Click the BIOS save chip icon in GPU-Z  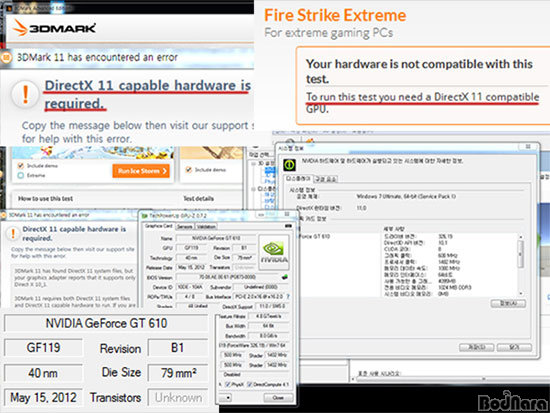pos(285,277)
